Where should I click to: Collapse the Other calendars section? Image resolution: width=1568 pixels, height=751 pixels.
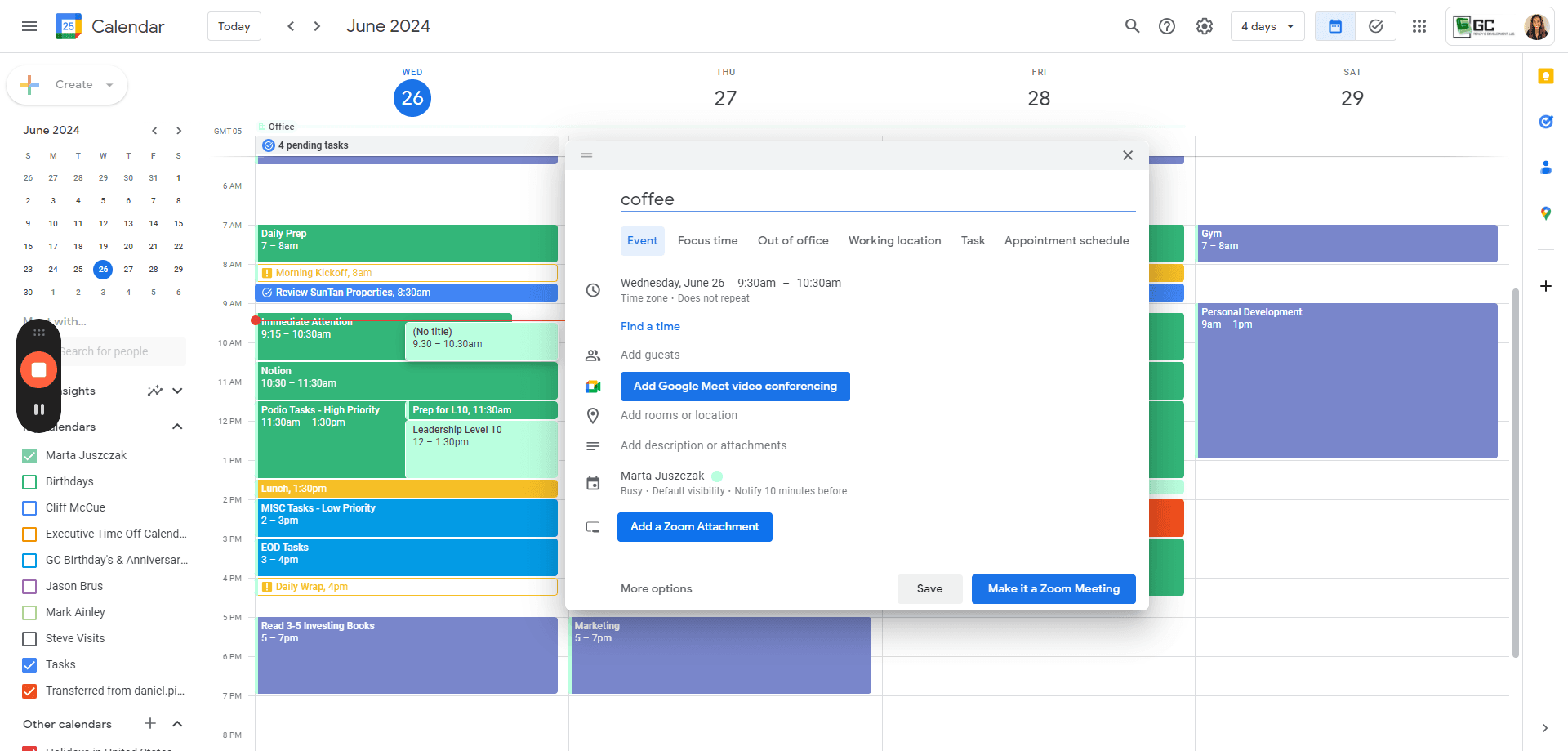point(177,723)
